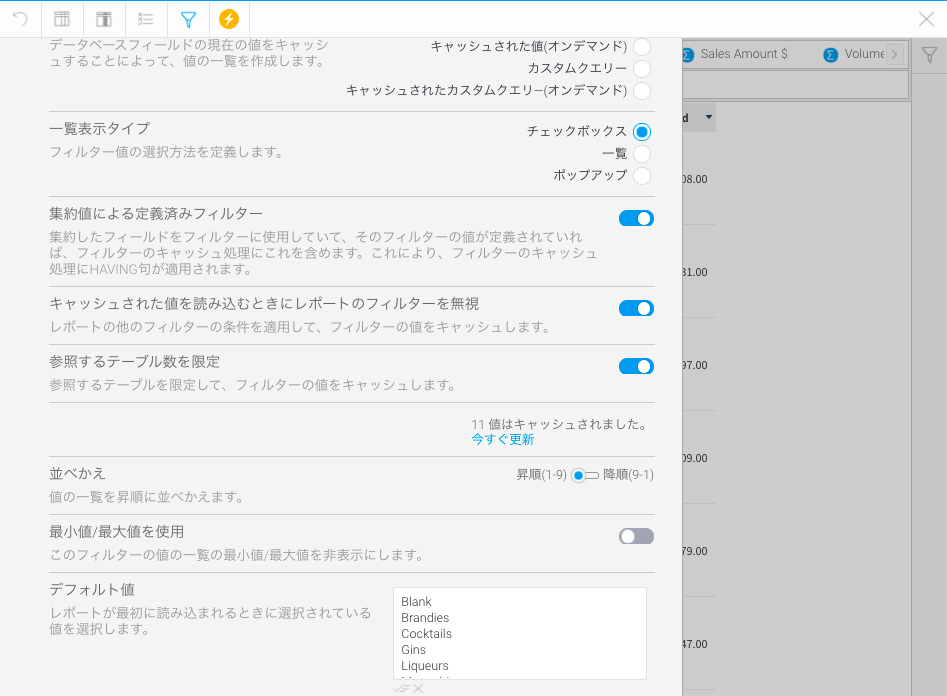Click the blue funnel filter icon

(x=188, y=19)
